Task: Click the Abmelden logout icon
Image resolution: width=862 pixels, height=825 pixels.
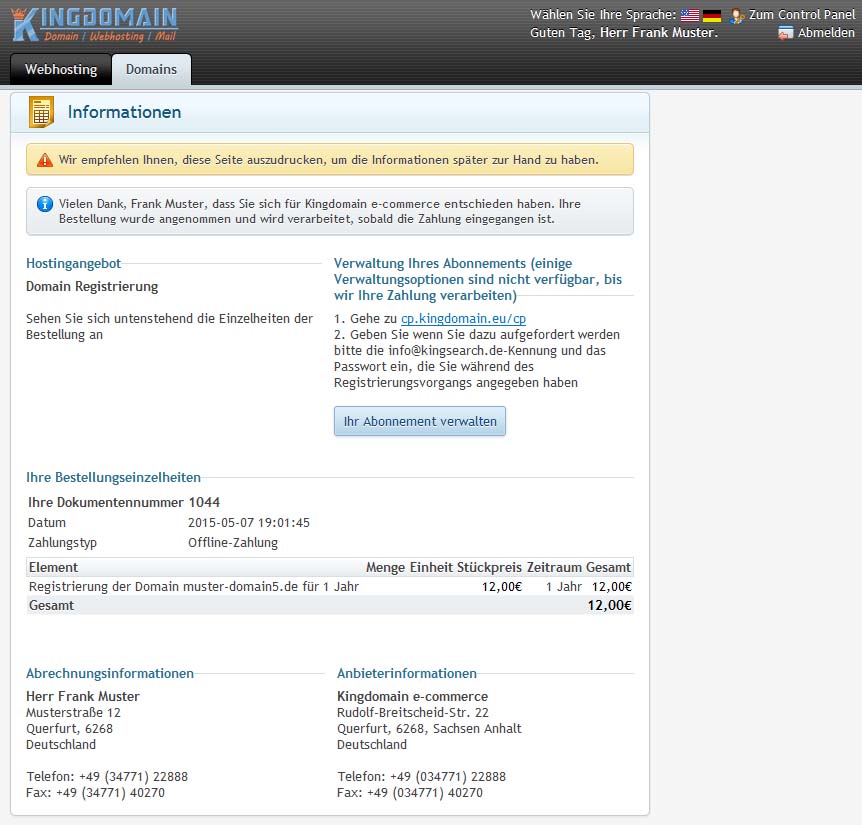Action: coord(786,33)
